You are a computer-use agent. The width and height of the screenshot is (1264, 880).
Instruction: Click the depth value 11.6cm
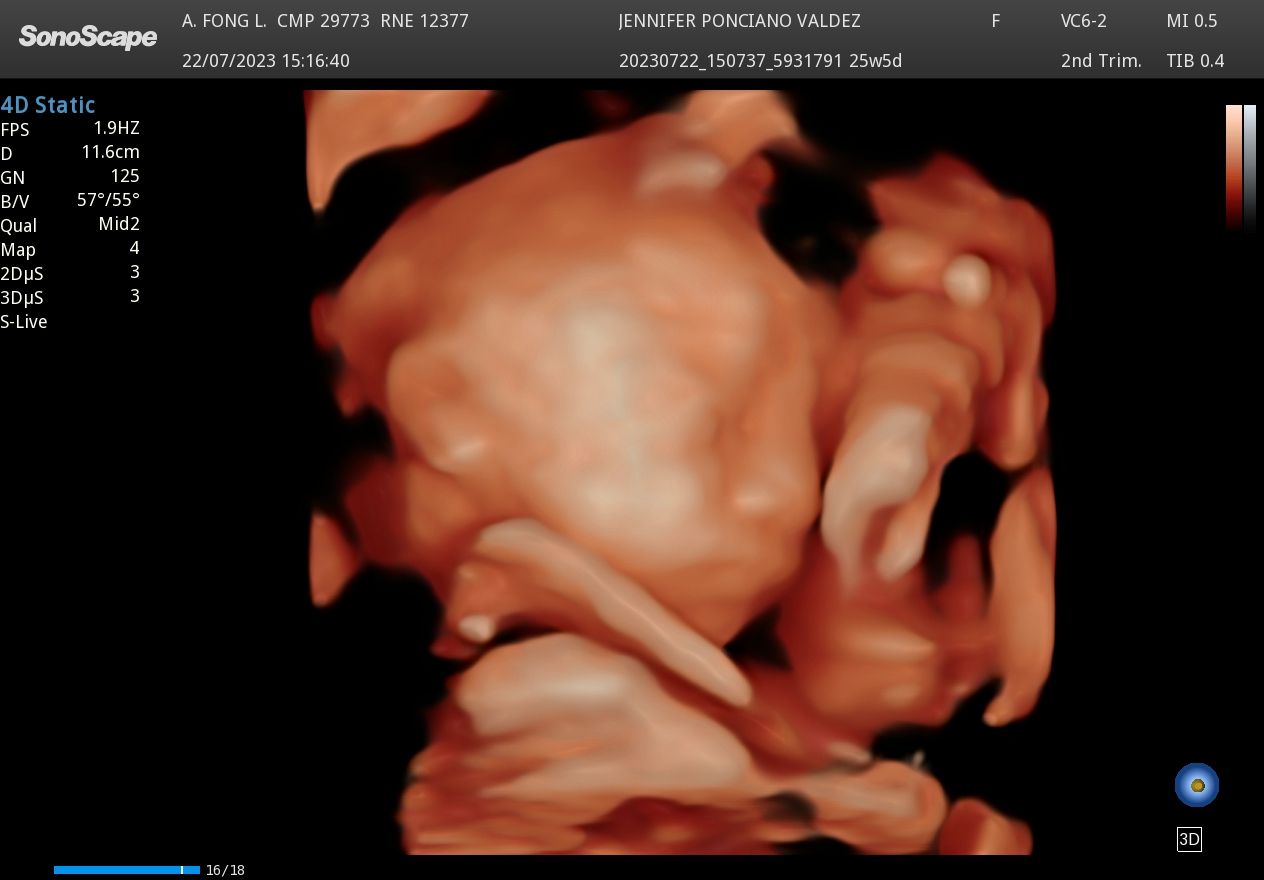110,152
